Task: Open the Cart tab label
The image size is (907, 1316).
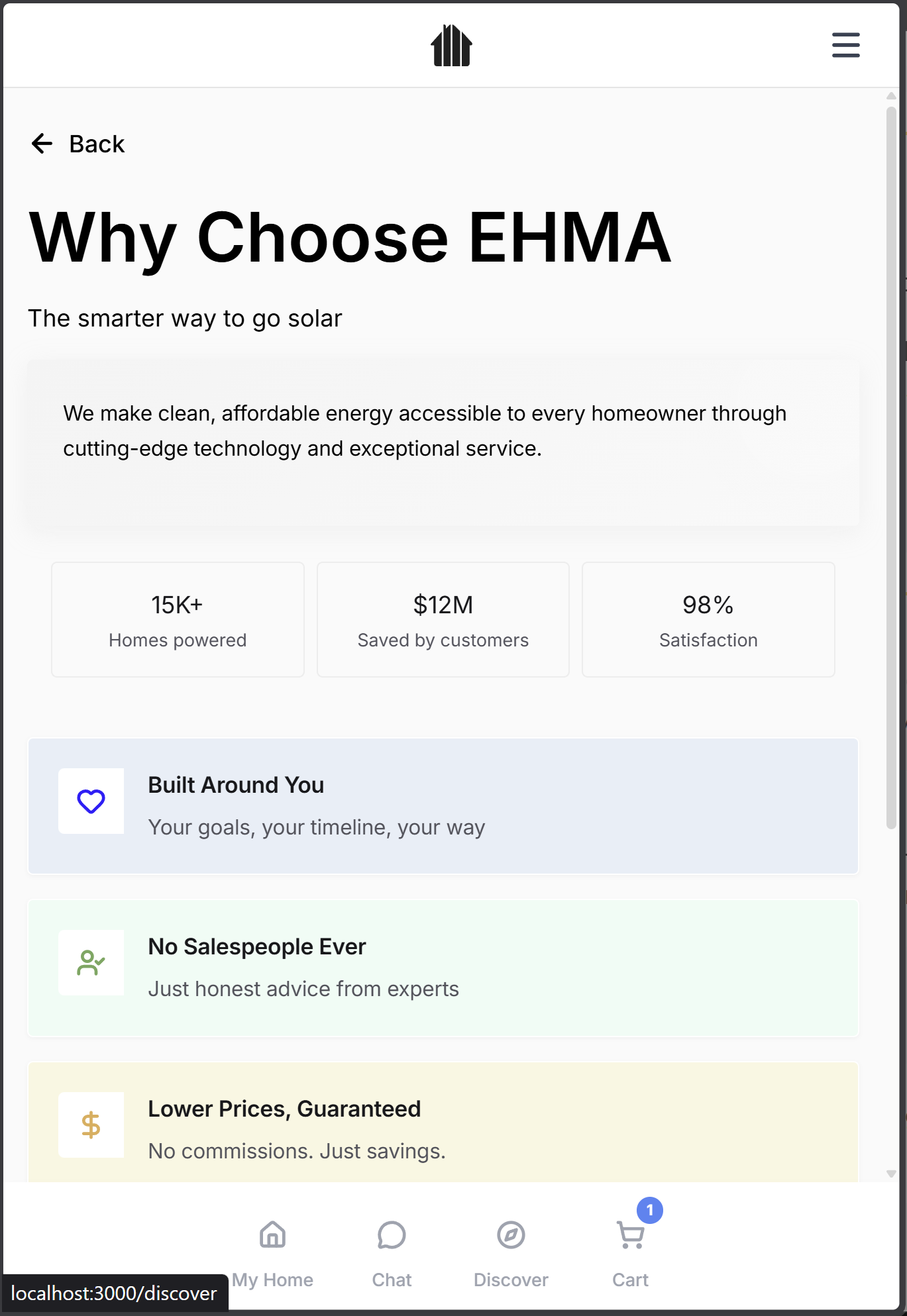Action: pos(630,1280)
